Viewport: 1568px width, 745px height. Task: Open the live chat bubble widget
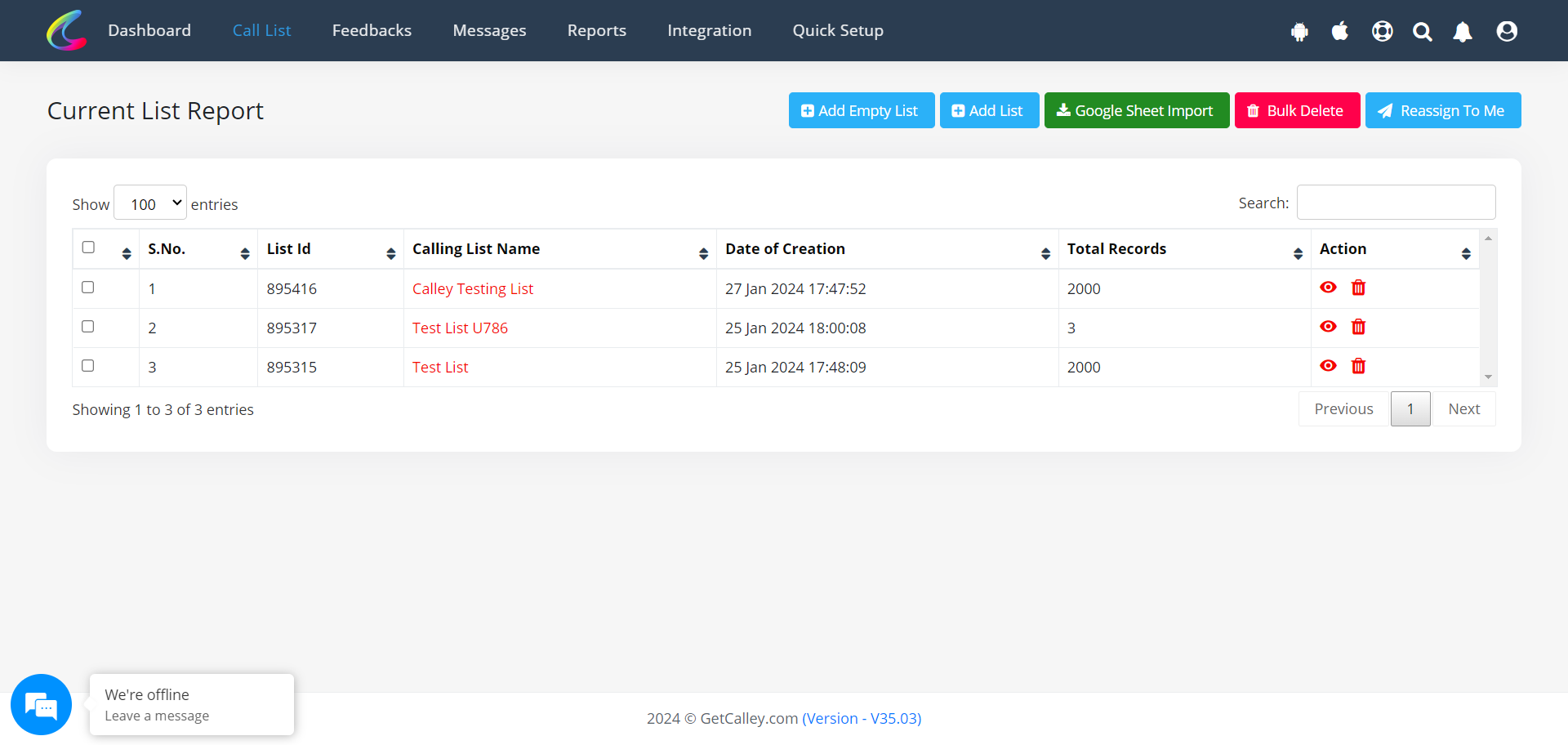point(41,704)
